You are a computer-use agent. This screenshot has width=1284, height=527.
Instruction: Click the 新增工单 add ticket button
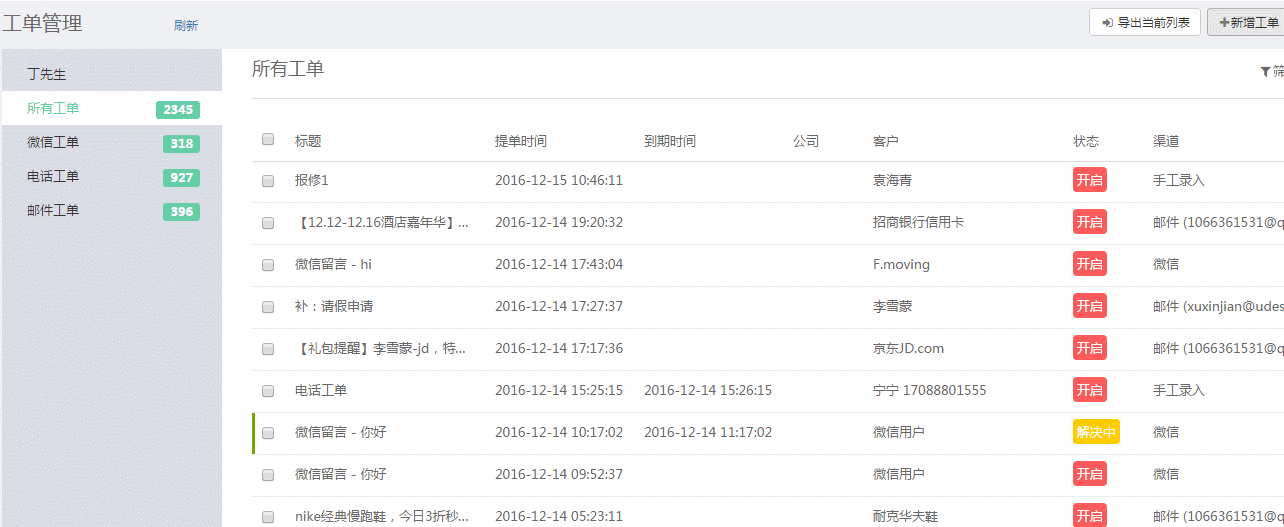coord(1247,22)
